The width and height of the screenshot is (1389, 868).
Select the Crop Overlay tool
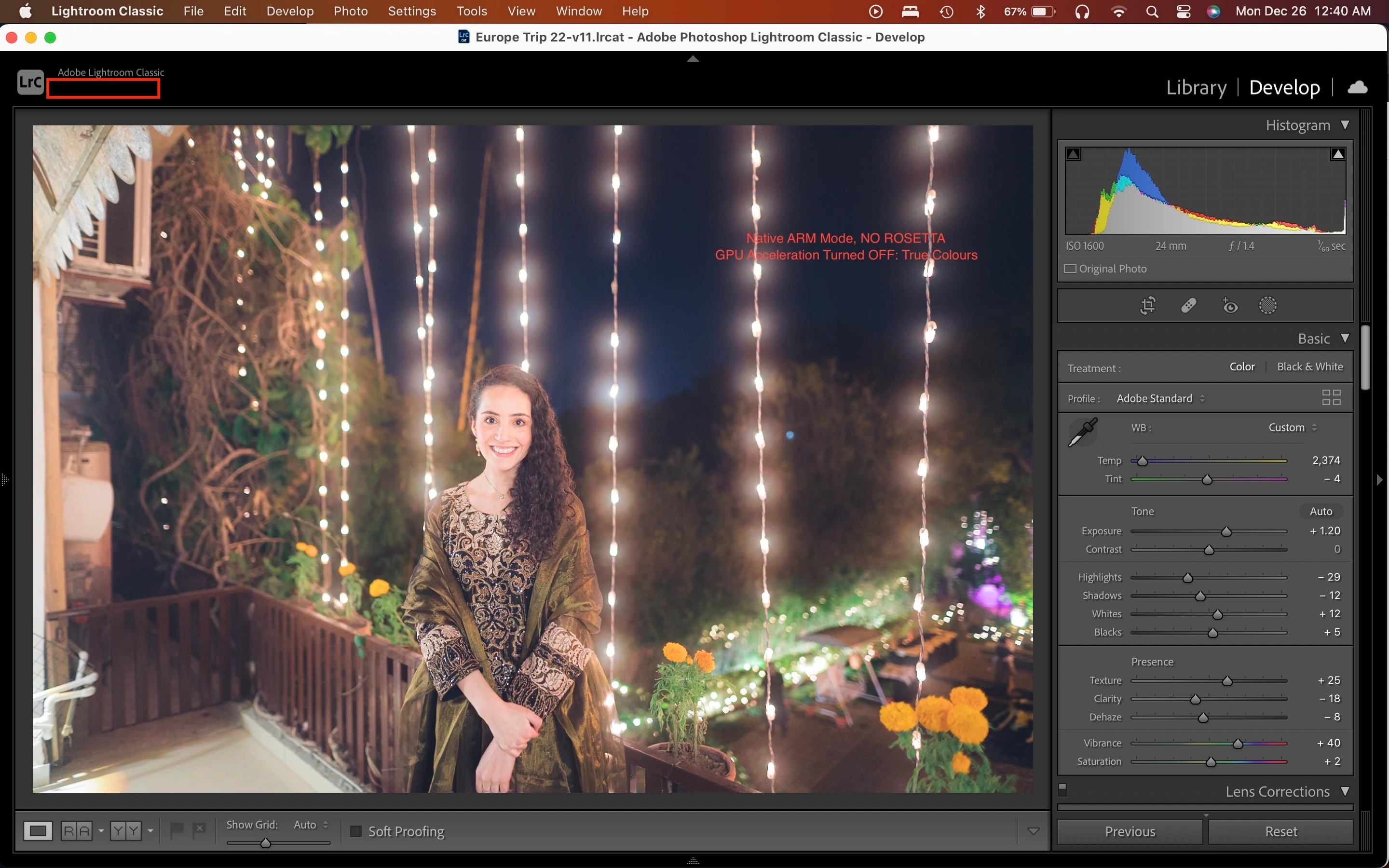click(x=1147, y=305)
